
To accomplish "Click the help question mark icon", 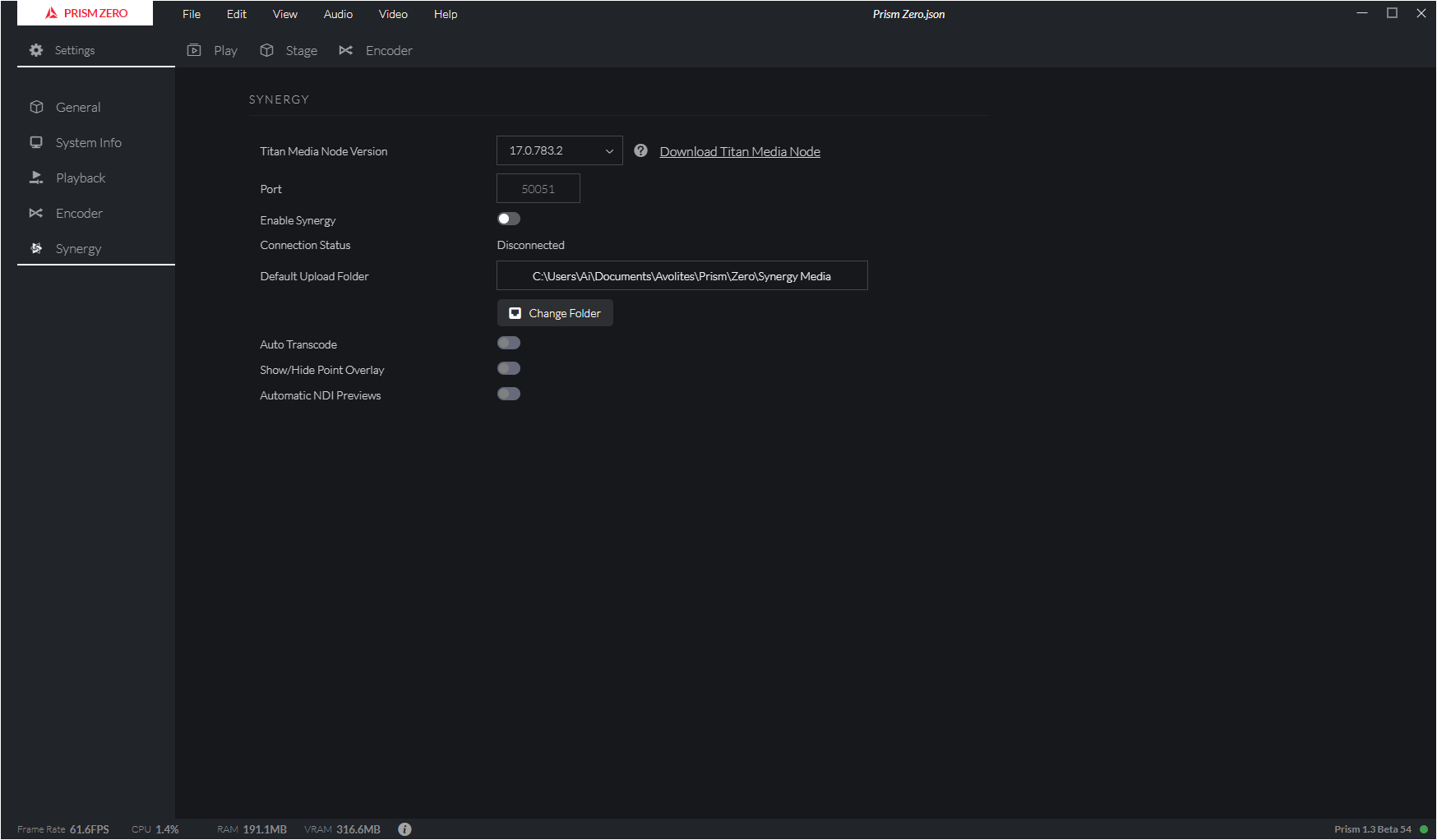I will click(641, 151).
